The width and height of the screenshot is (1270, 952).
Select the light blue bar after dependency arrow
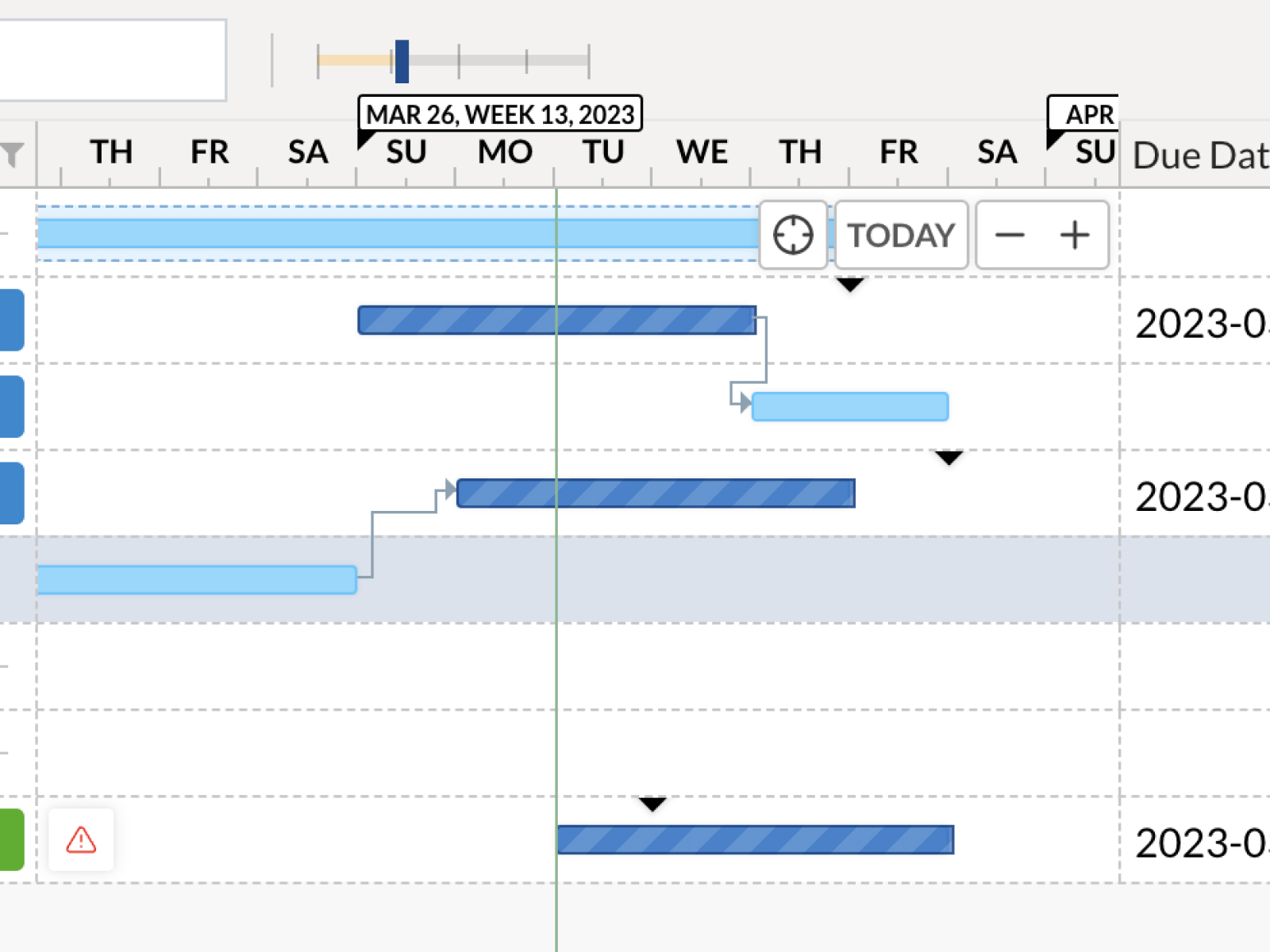pos(849,406)
